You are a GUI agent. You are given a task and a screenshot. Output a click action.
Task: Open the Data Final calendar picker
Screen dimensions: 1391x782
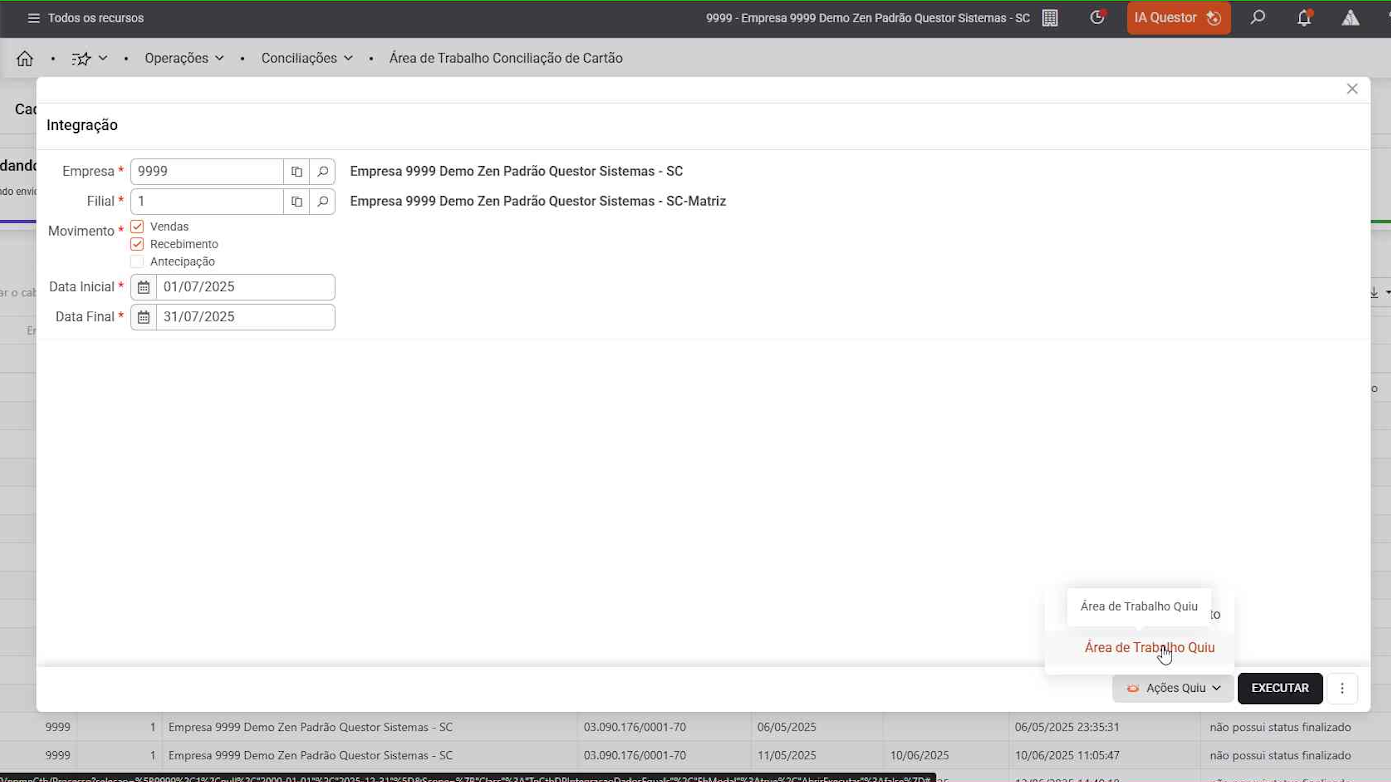tap(144, 318)
